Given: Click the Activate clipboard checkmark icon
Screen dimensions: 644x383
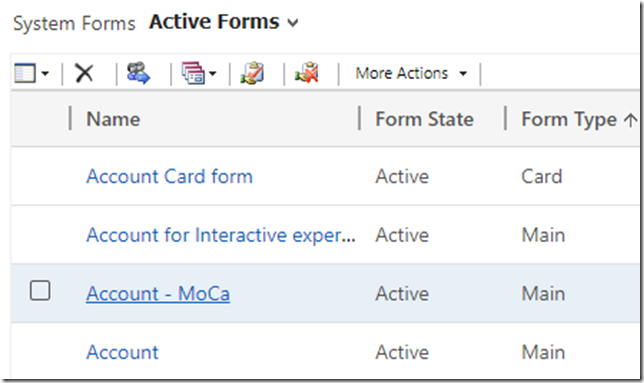Looking at the screenshot, I should (x=252, y=73).
